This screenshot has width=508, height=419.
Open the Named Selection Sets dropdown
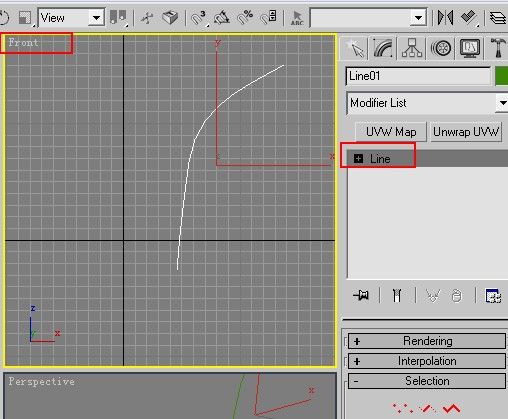point(418,18)
